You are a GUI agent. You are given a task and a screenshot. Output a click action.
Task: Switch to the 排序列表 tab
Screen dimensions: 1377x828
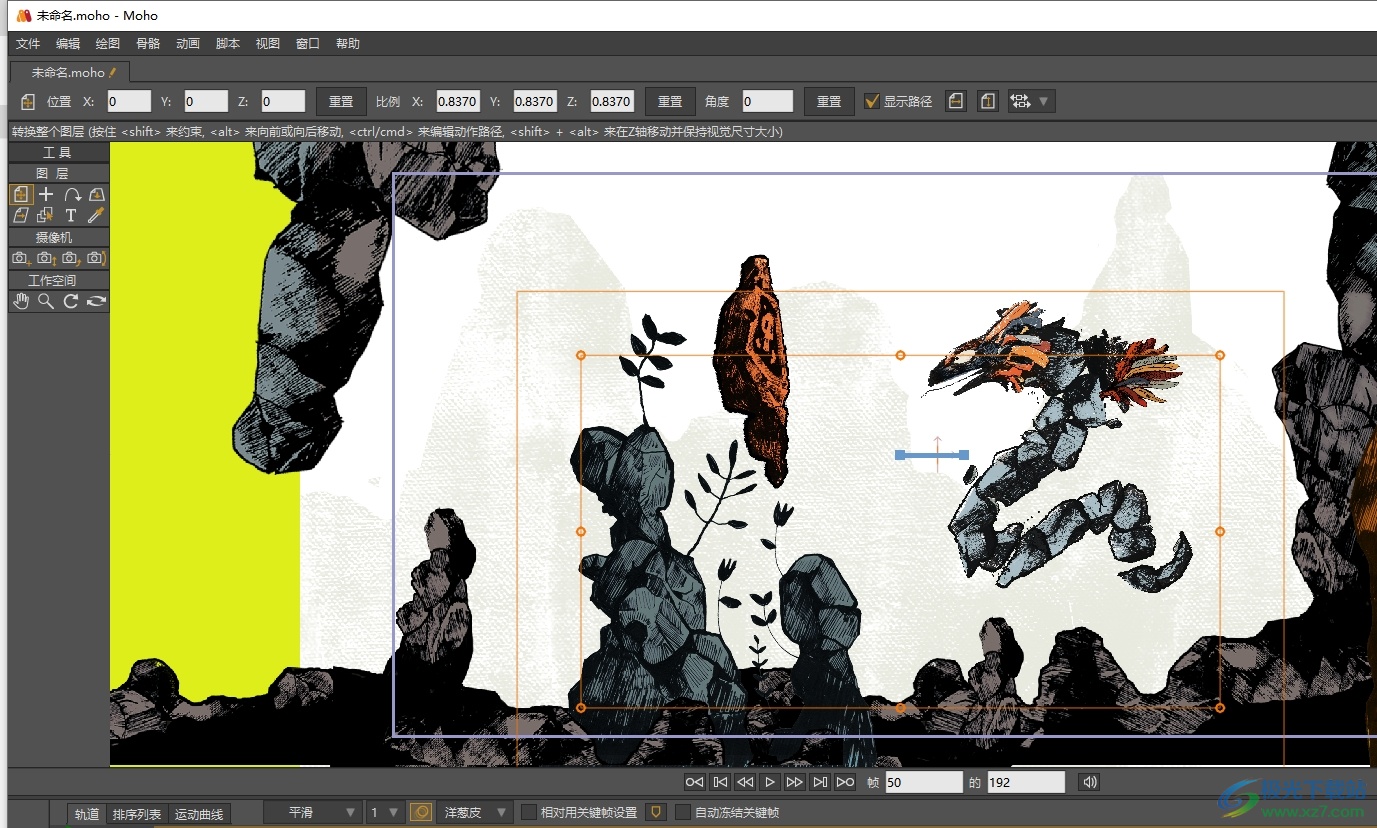pos(137,814)
